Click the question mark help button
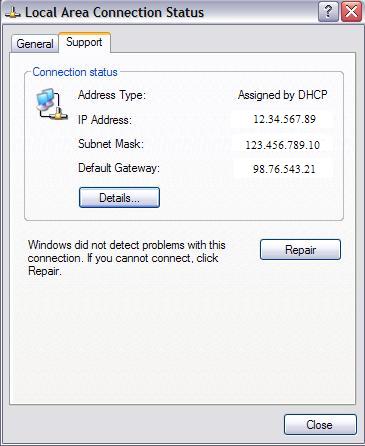Image resolution: width=365 pixels, height=446 pixels. click(x=328, y=12)
